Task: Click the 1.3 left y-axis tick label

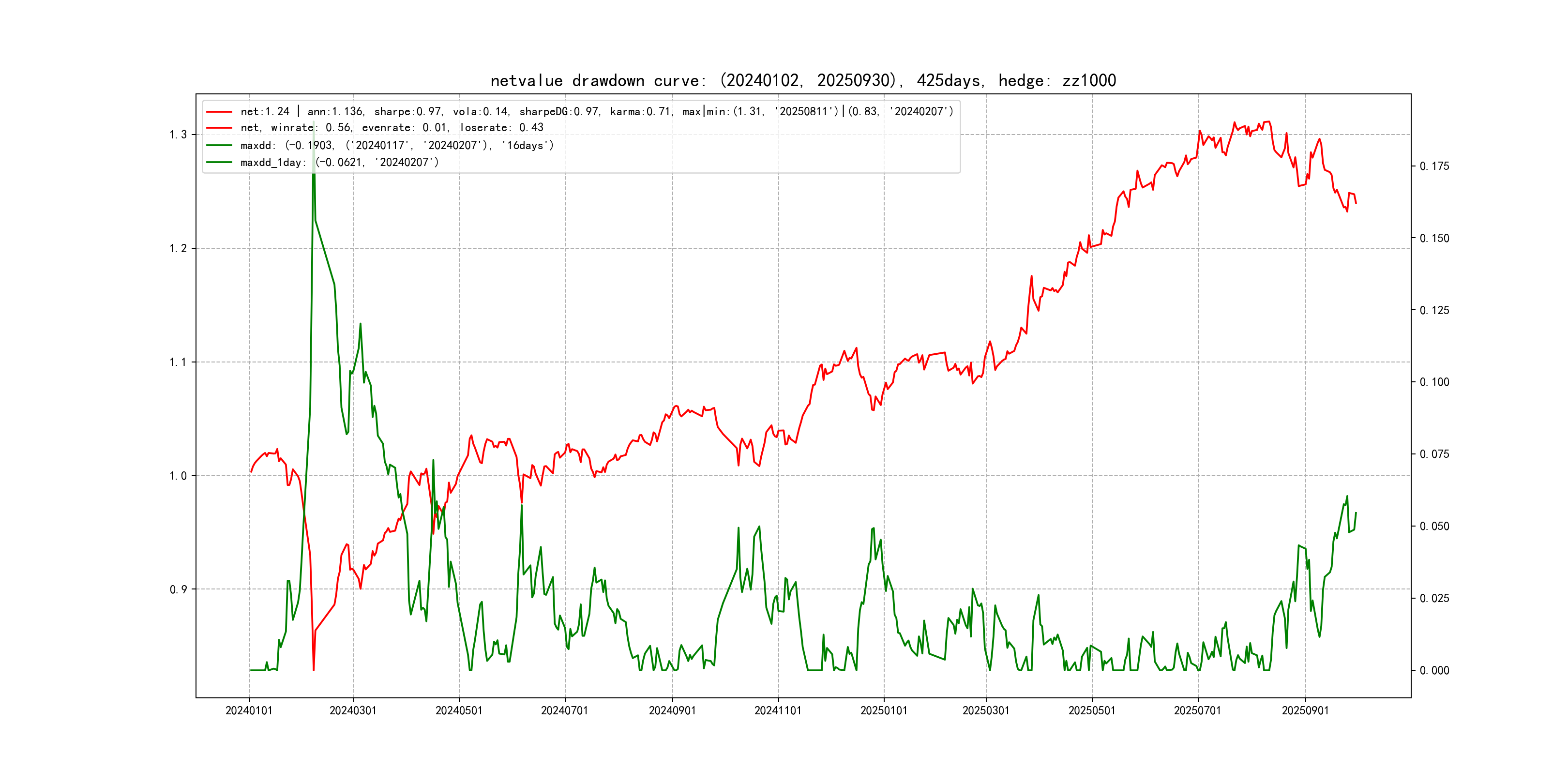Action: click(178, 135)
